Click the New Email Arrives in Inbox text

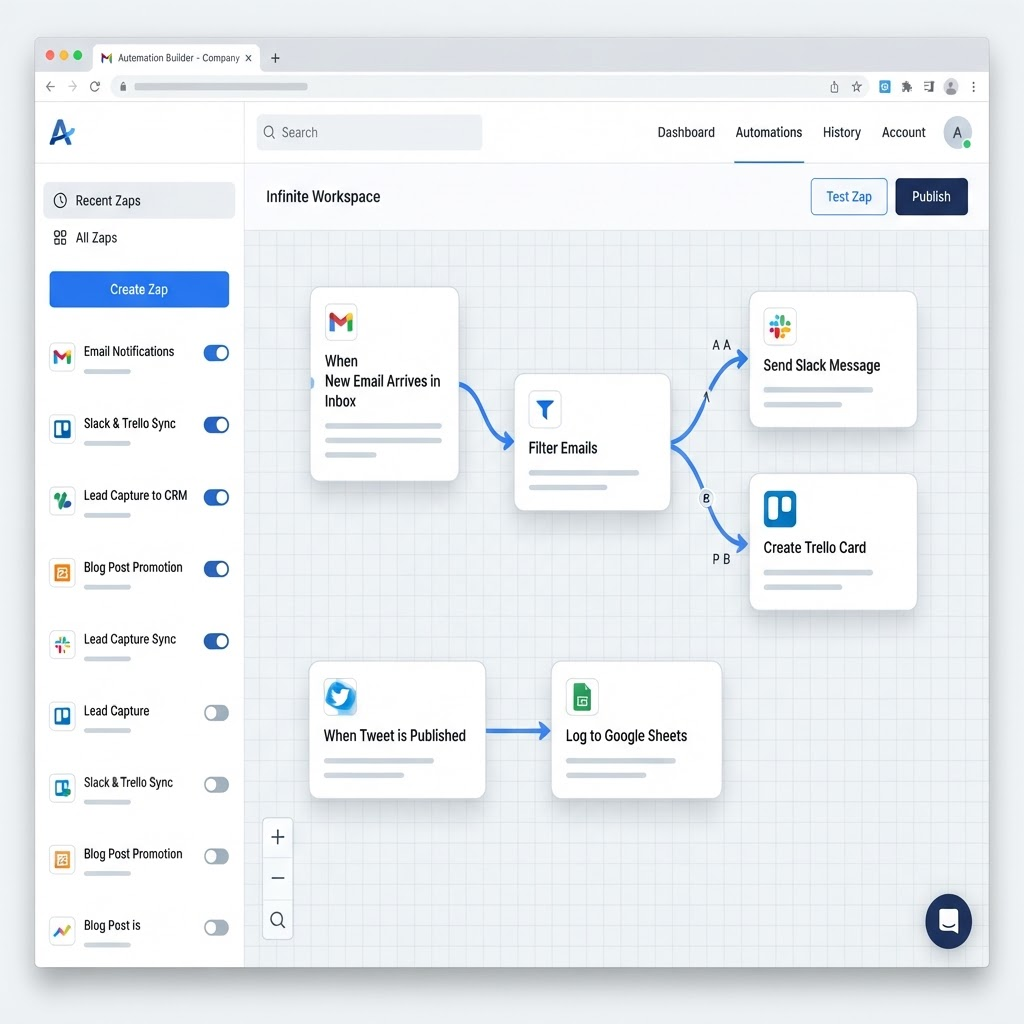click(382, 391)
